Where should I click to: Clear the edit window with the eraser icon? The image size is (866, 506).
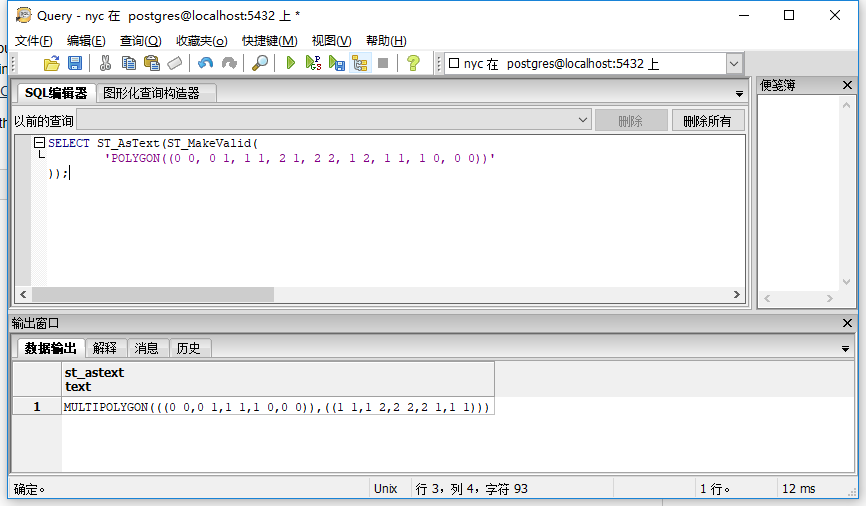175,64
